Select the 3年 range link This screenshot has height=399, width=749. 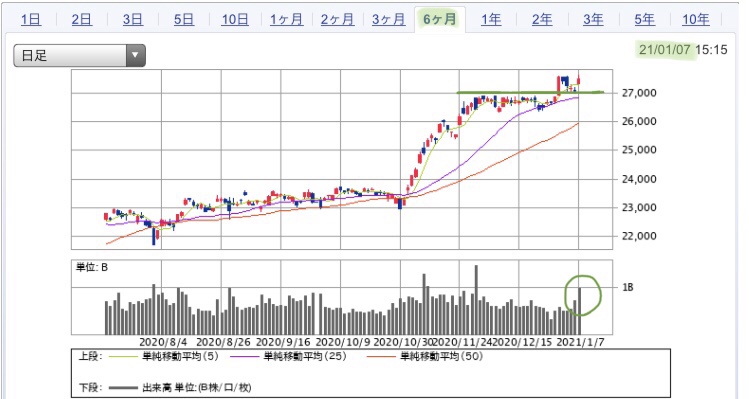(x=593, y=20)
